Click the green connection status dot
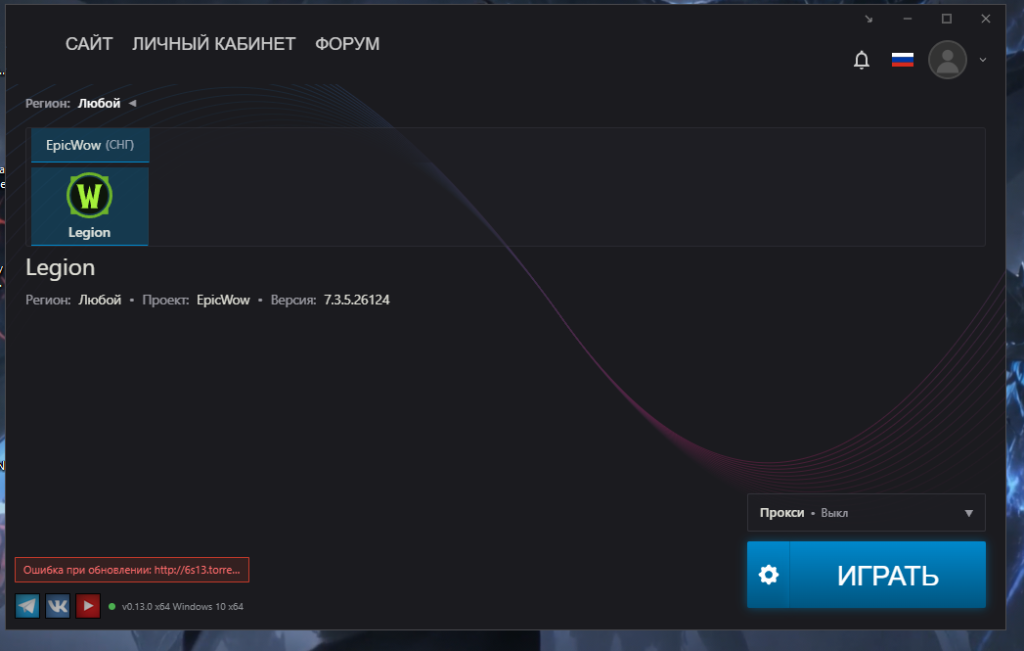1024x651 pixels. click(x=112, y=607)
